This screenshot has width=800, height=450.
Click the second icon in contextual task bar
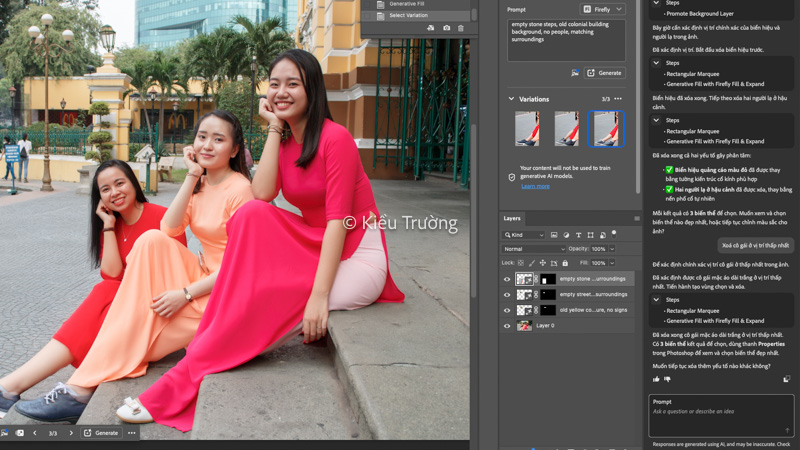[x=19, y=433]
